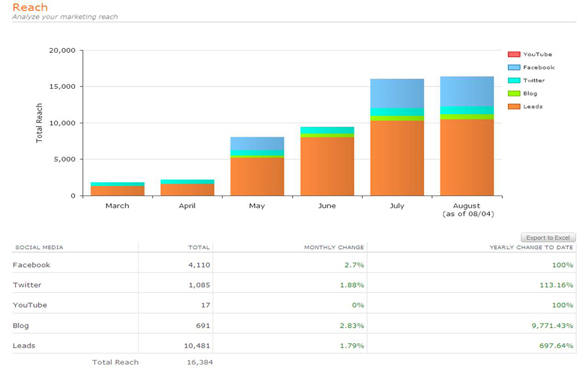This screenshot has height=370, width=587.
Task: Click the Blog row label in table
Action: click(x=21, y=325)
